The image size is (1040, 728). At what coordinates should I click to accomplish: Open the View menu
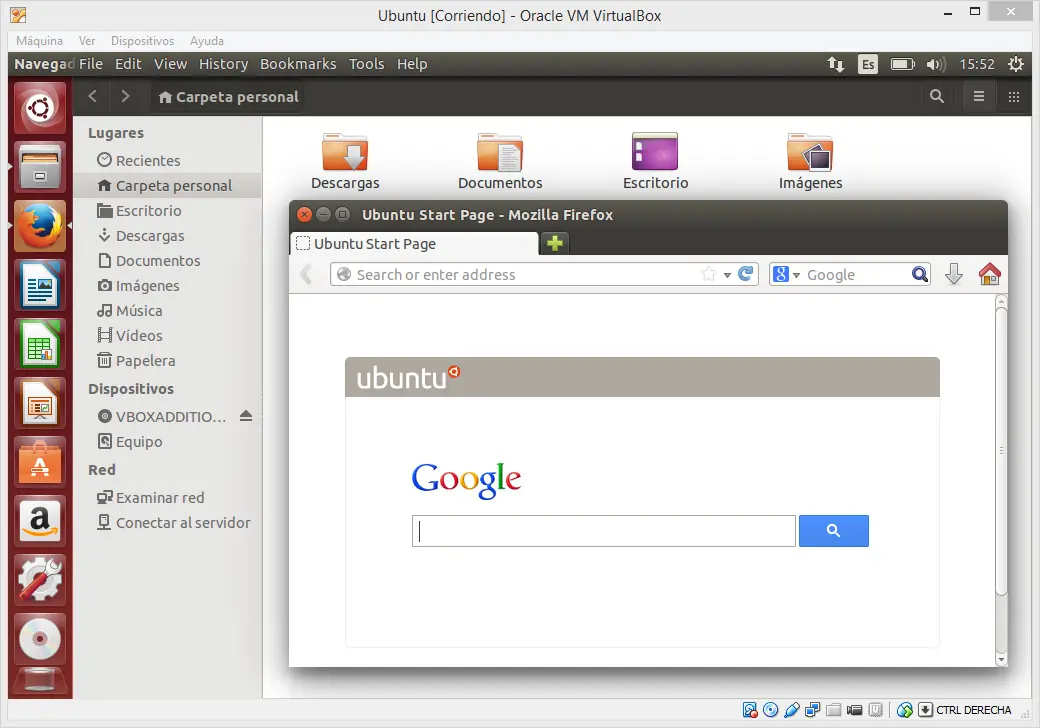[x=170, y=64]
